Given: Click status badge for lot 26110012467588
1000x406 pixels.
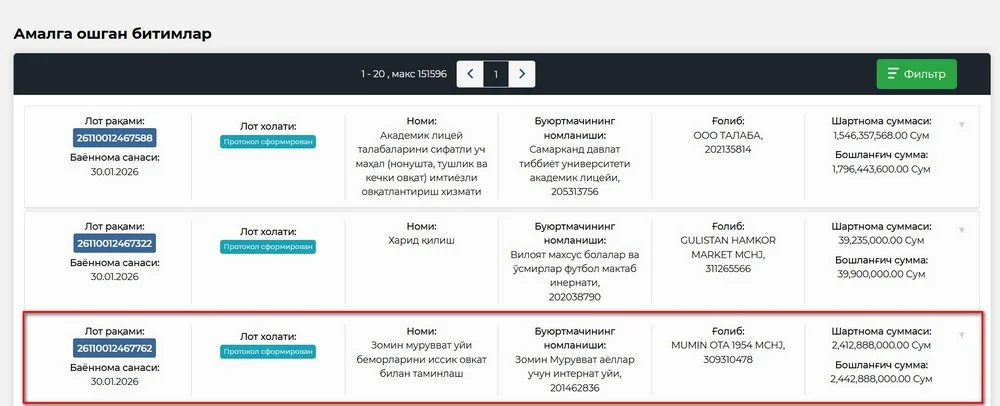Looking at the screenshot, I should click(x=268, y=142).
